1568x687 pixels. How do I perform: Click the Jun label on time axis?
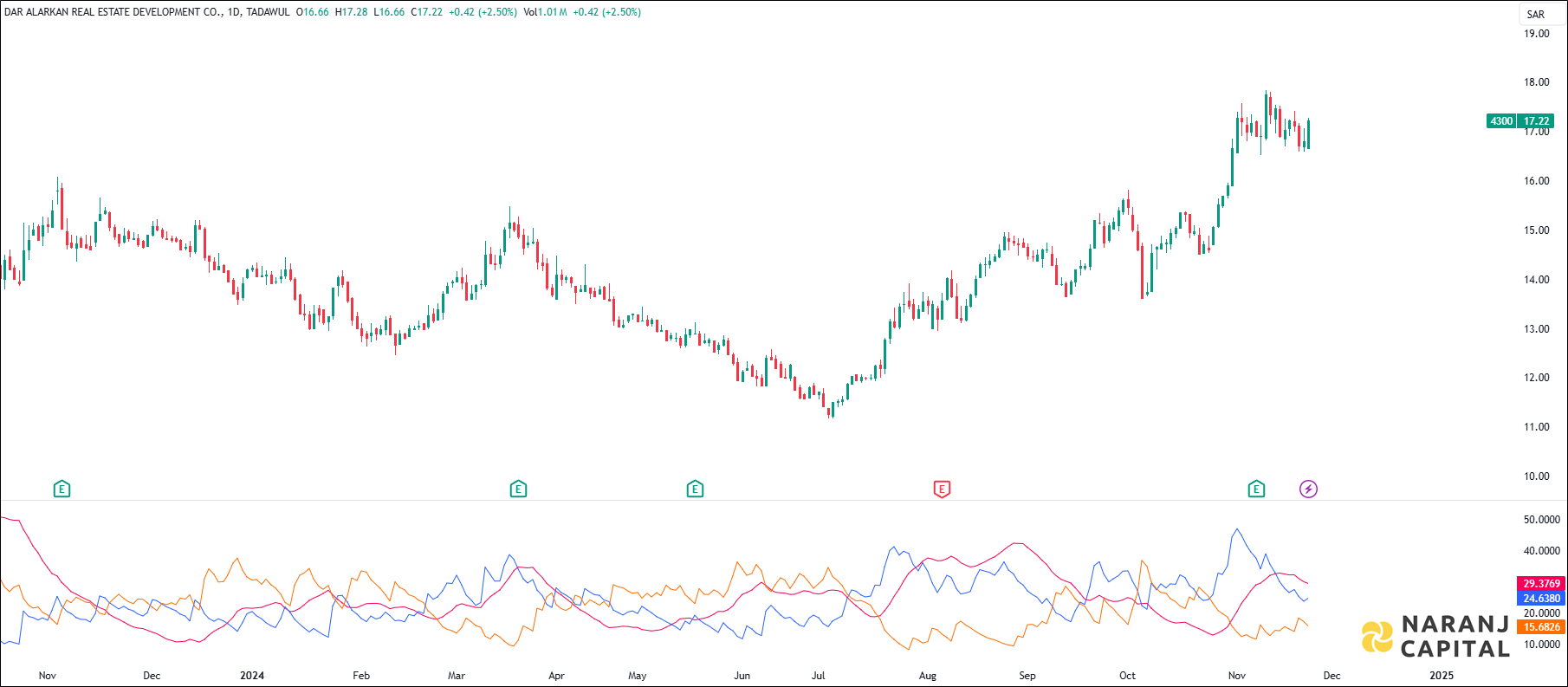coord(742,676)
